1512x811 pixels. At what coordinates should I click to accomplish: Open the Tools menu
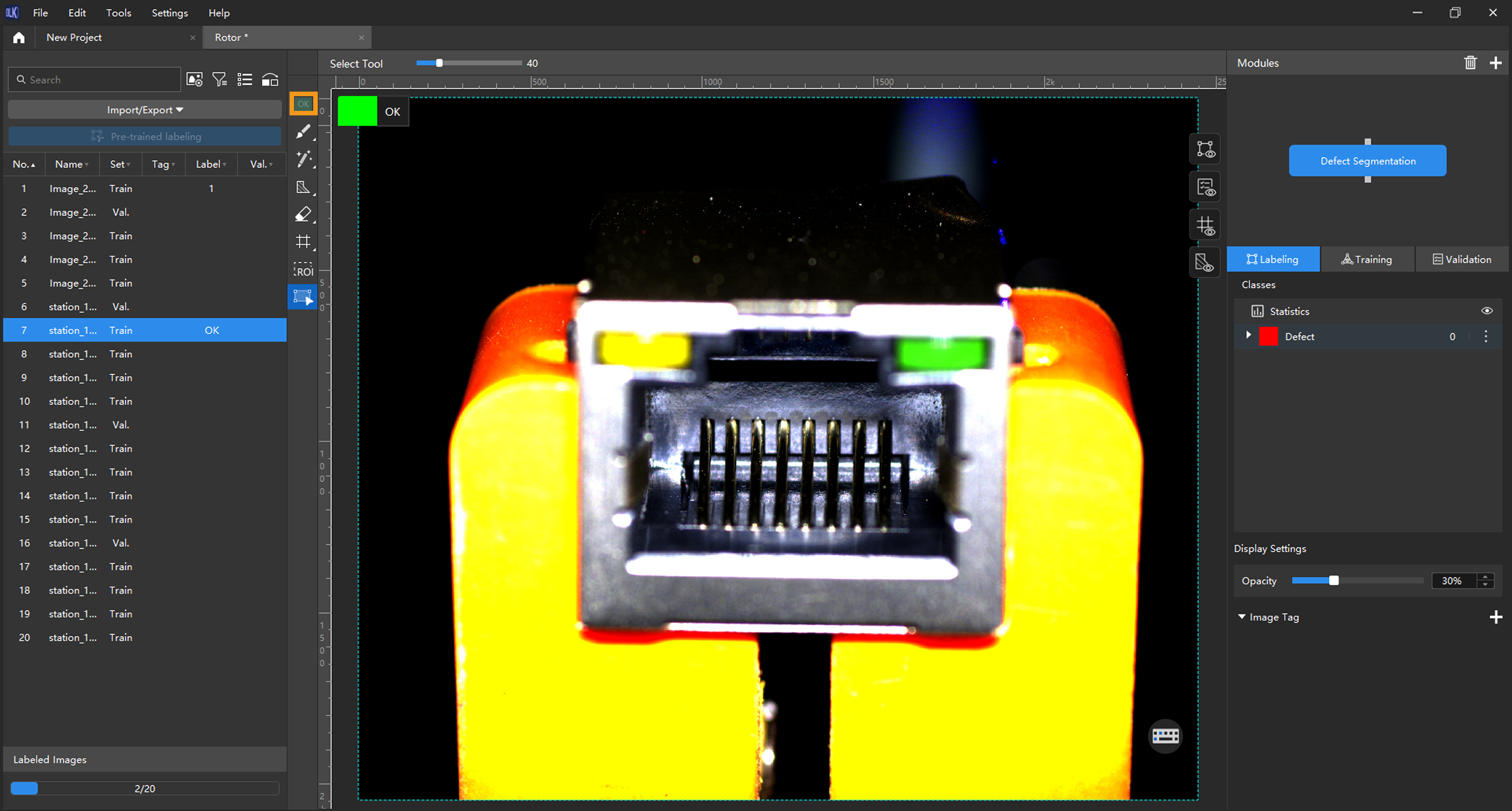coord(119,13)
